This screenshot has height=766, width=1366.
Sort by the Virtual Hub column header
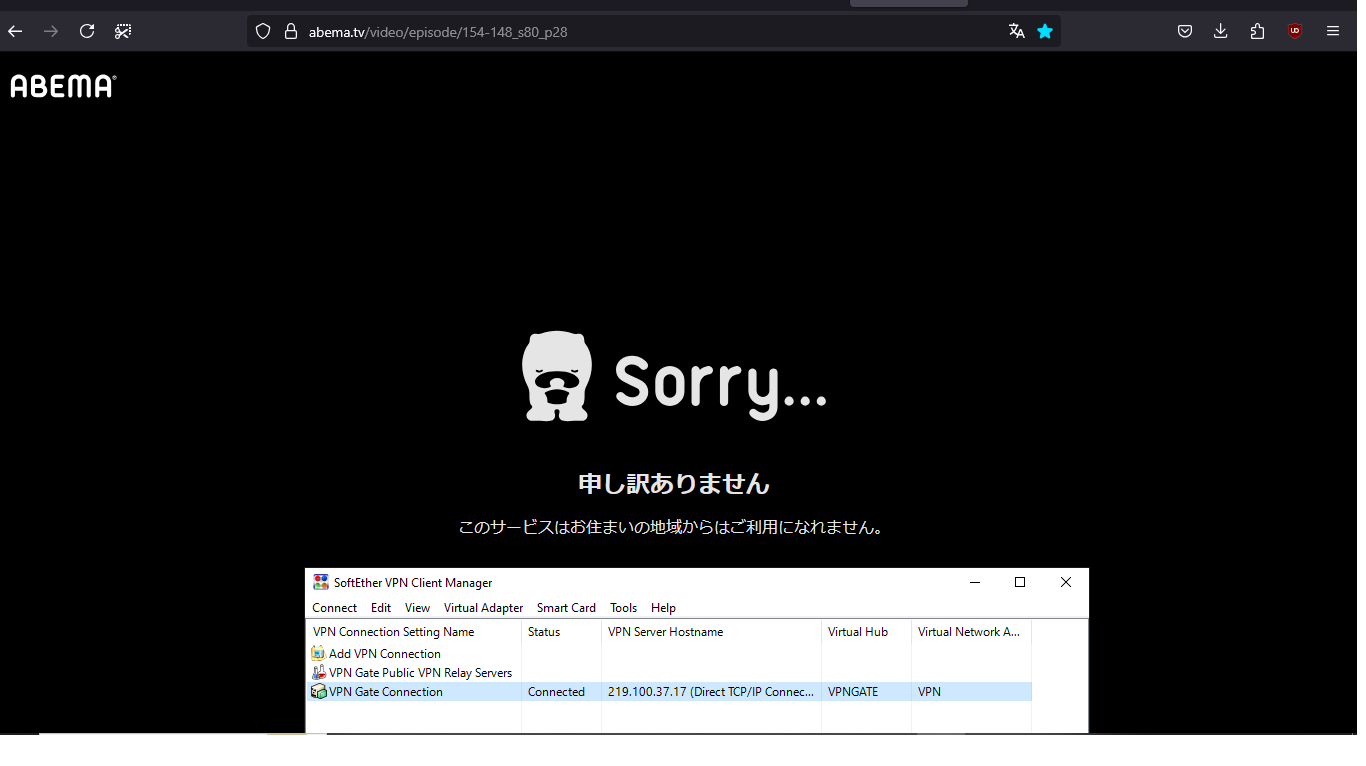(x=866, y=632)
